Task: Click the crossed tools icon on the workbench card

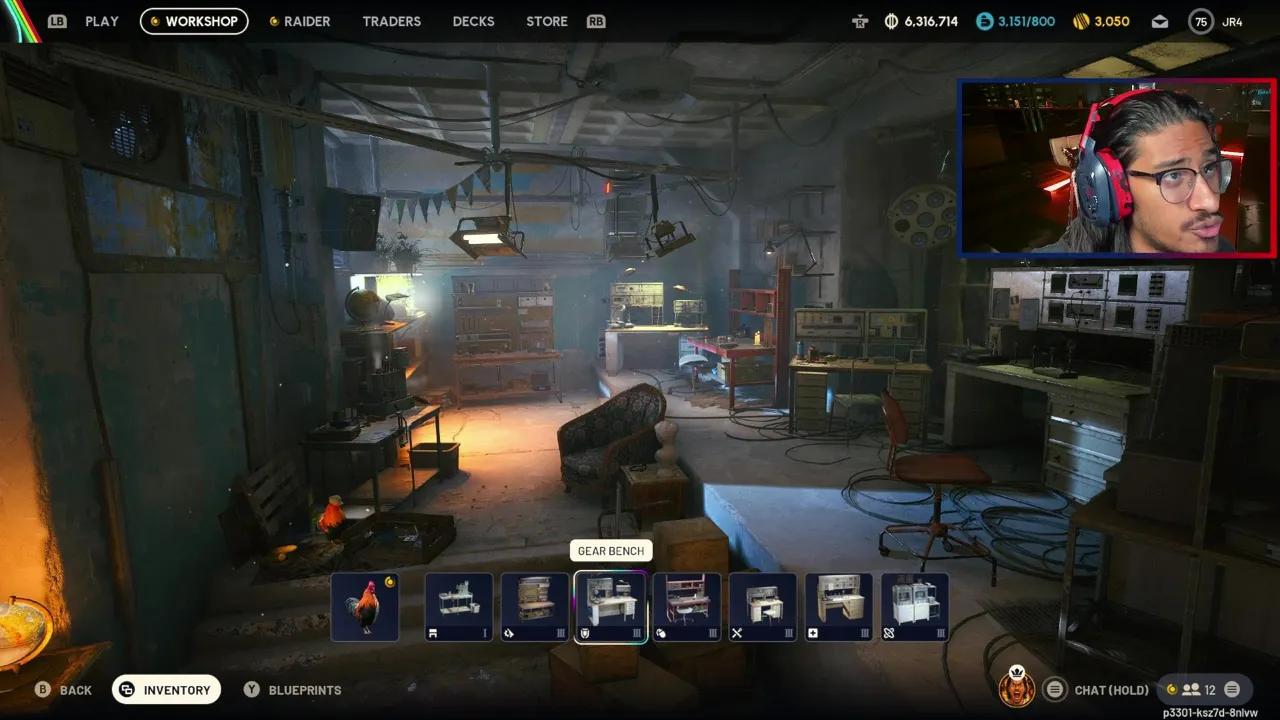Action: (x=737, y=633)
